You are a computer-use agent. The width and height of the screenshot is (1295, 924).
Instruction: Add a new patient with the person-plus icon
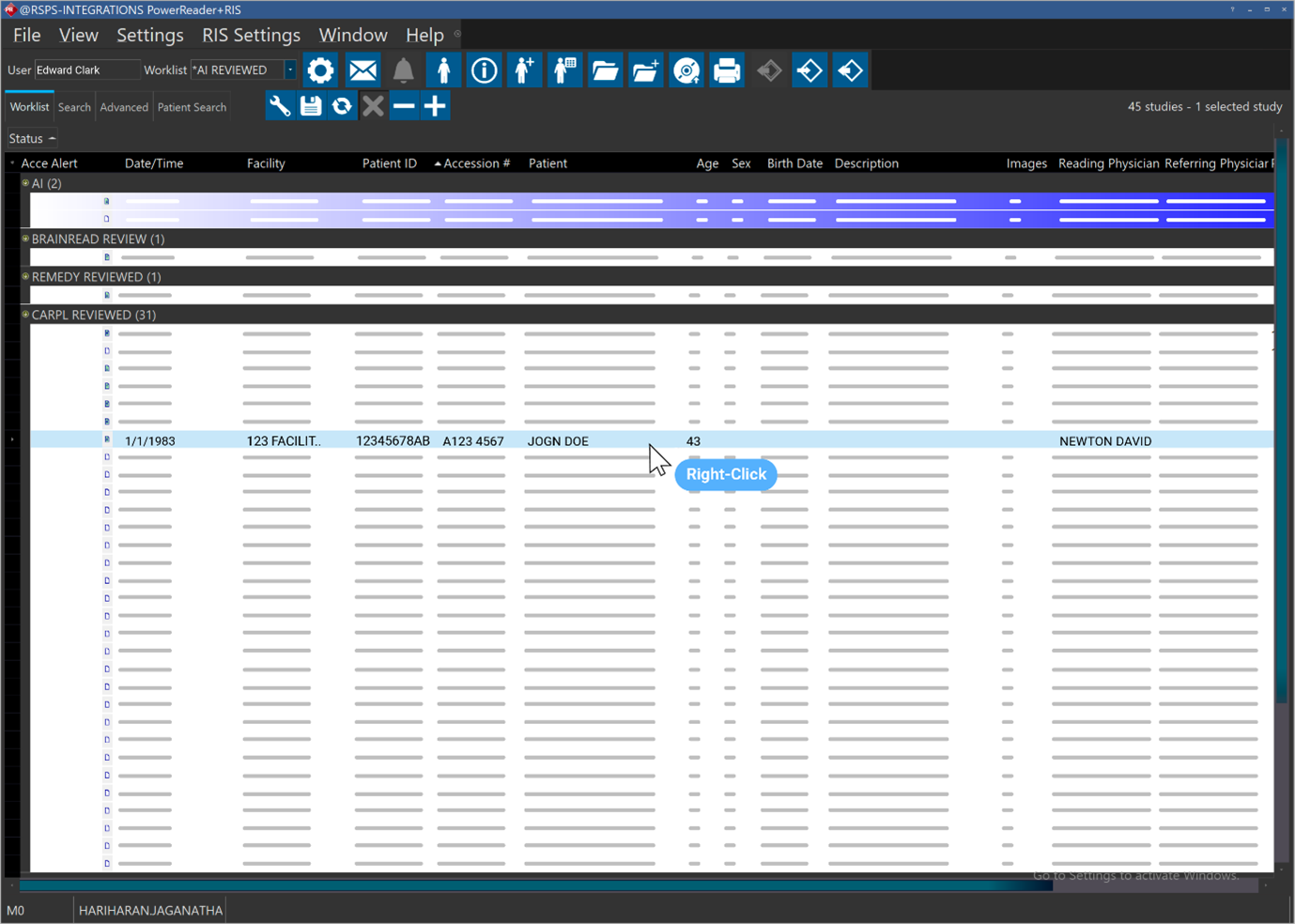coord(524,69)
